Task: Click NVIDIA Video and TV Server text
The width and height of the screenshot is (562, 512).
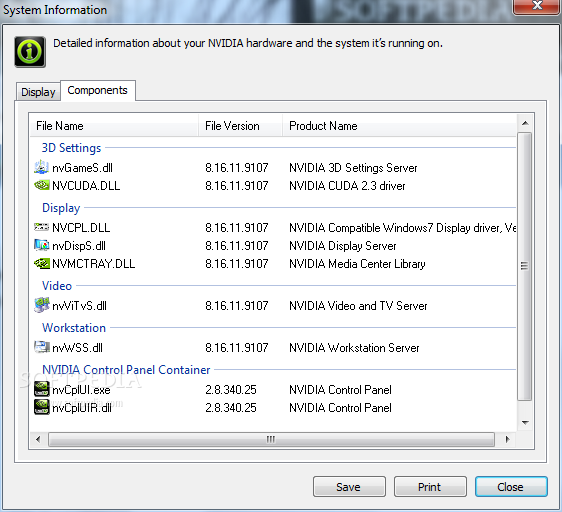Action: 358,306
